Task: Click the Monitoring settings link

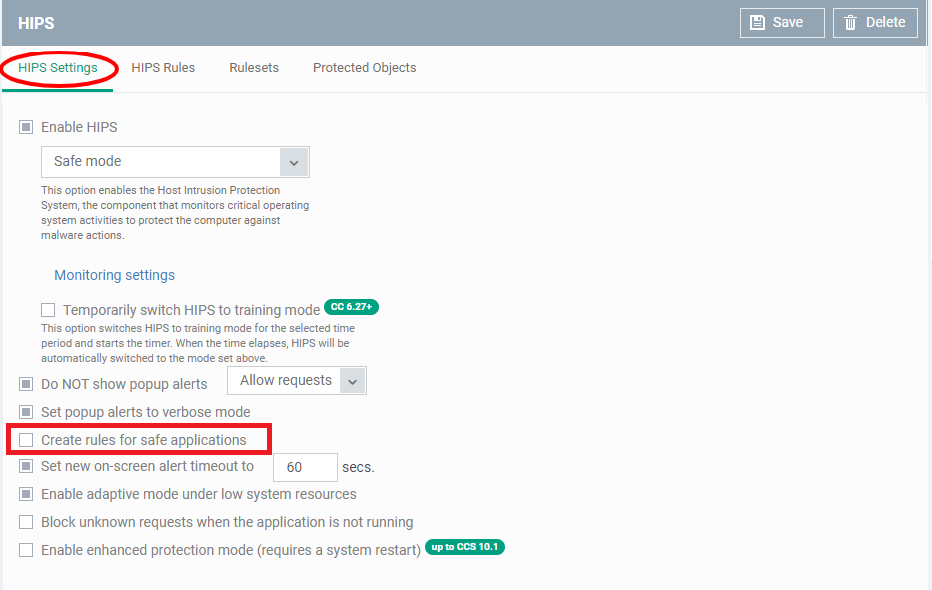Action: pyautogui.click(x=114, y=275)
